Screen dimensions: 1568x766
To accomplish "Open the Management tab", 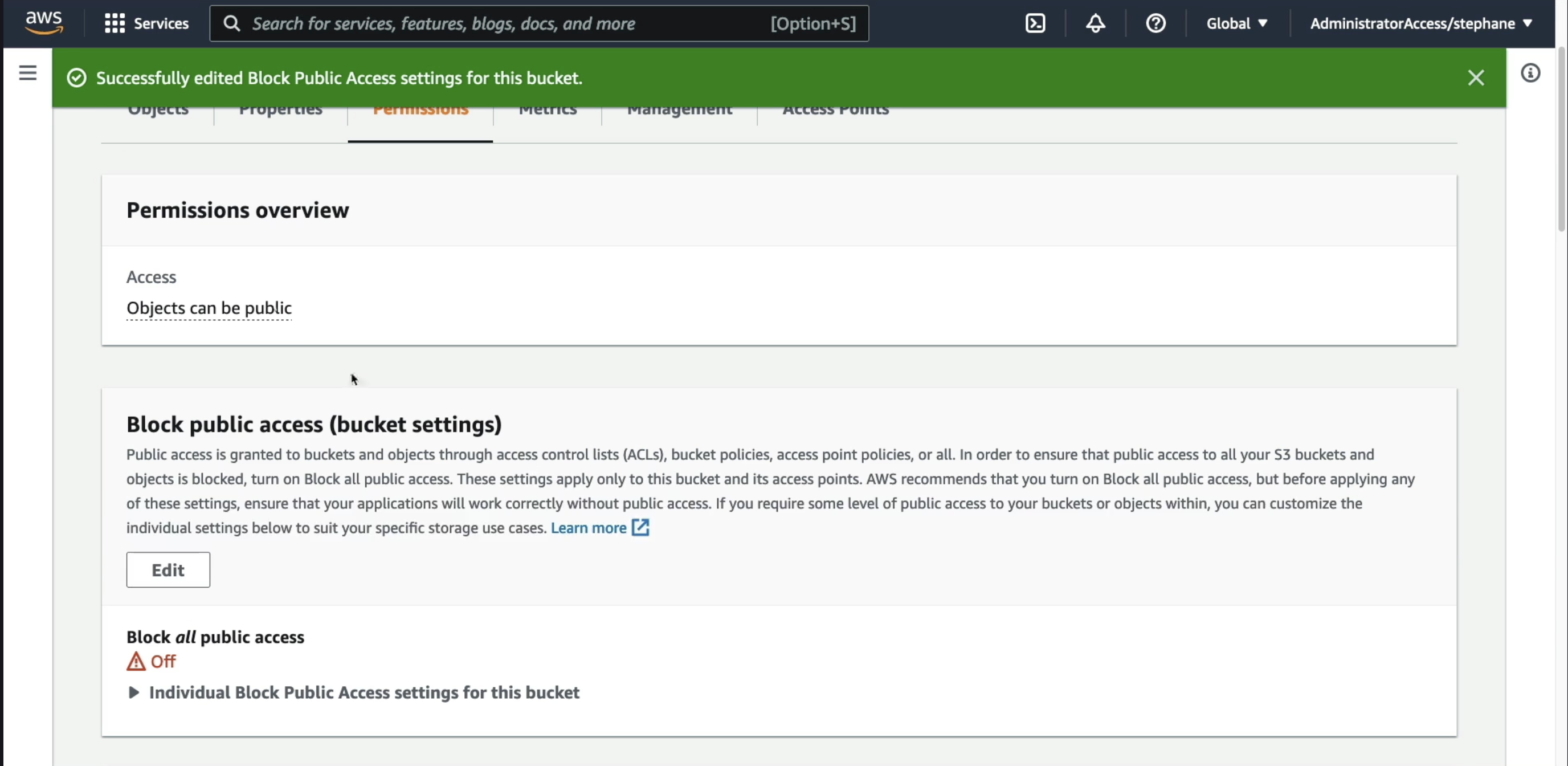I will (679, 112).
